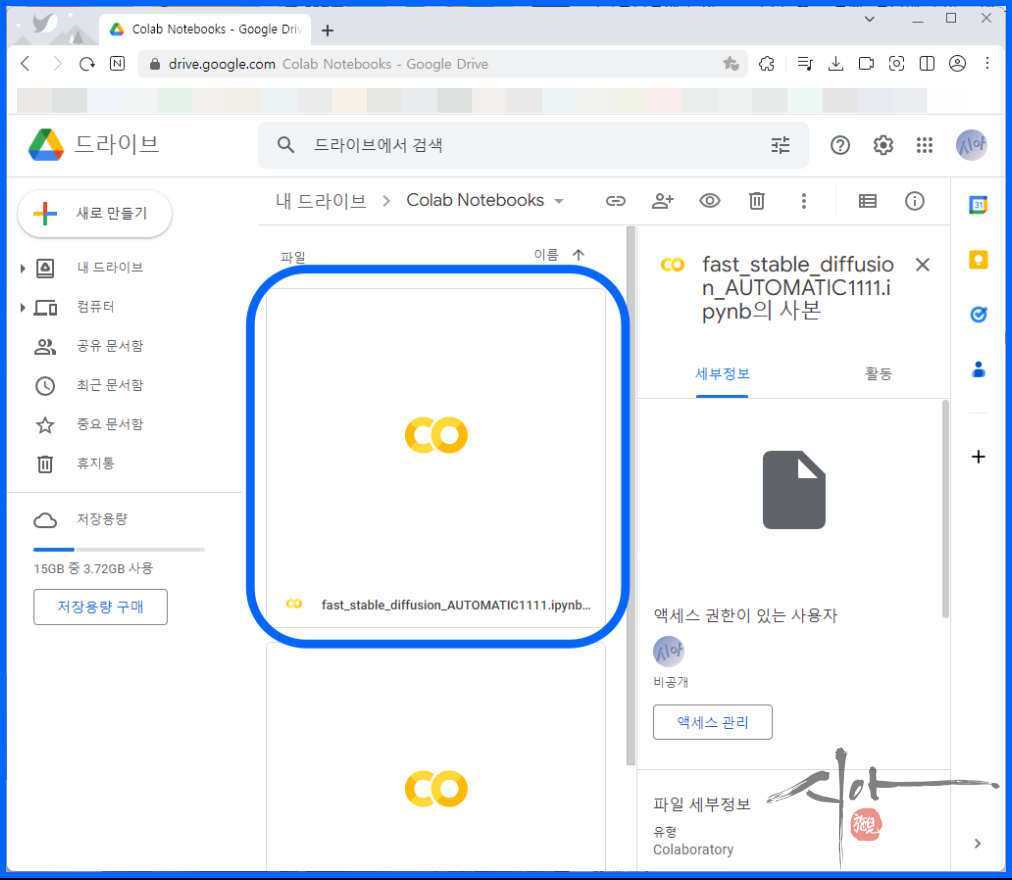Expand 컴퓨터 tree arrow

pos(23,308)
